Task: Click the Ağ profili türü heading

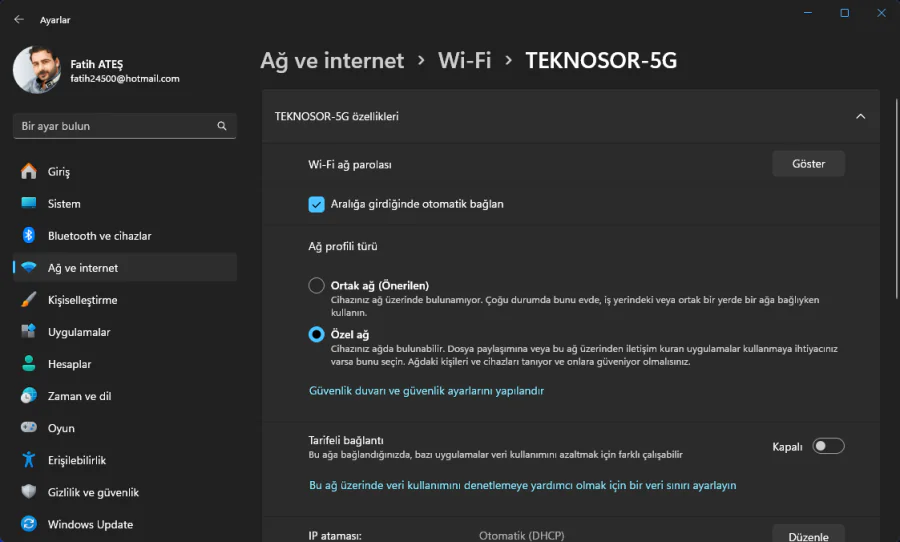Action: pos(343,246)
